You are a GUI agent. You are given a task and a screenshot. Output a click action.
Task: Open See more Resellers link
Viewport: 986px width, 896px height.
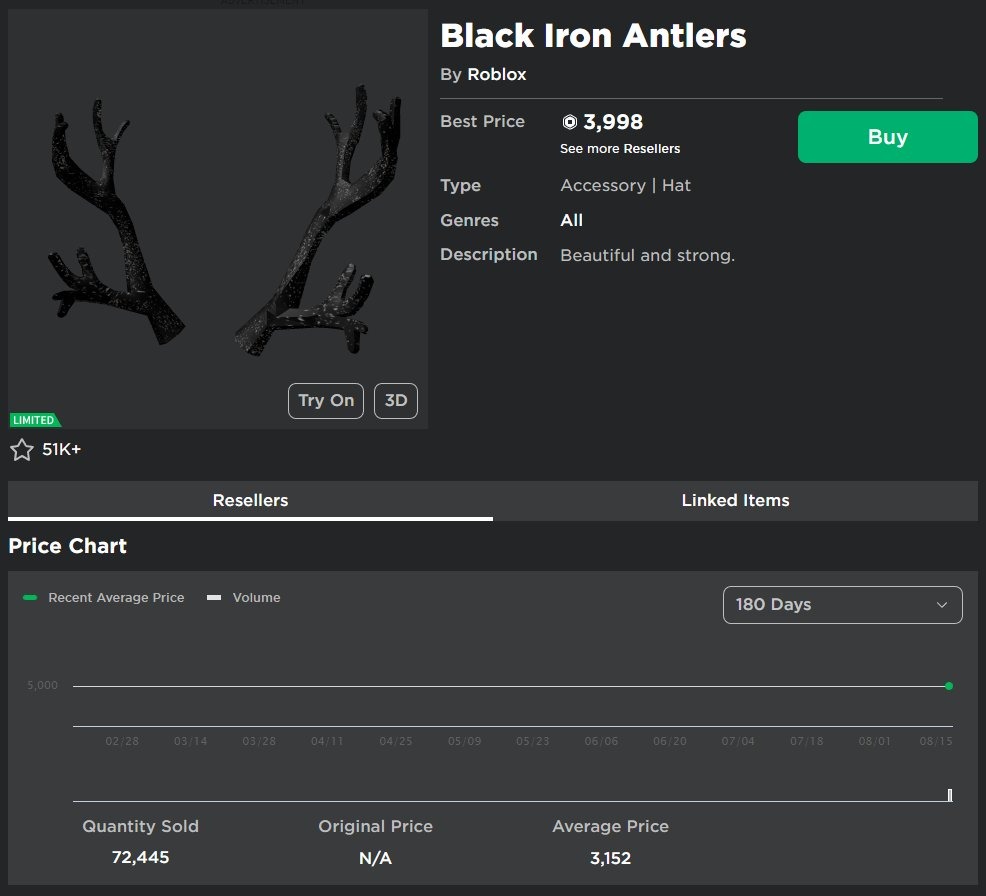point(620,149)
